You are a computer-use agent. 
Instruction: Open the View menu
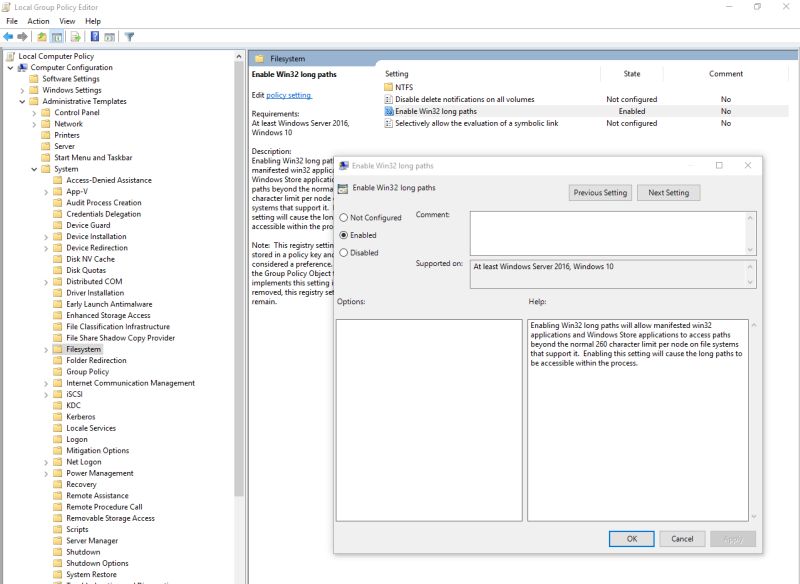(66, 20)
